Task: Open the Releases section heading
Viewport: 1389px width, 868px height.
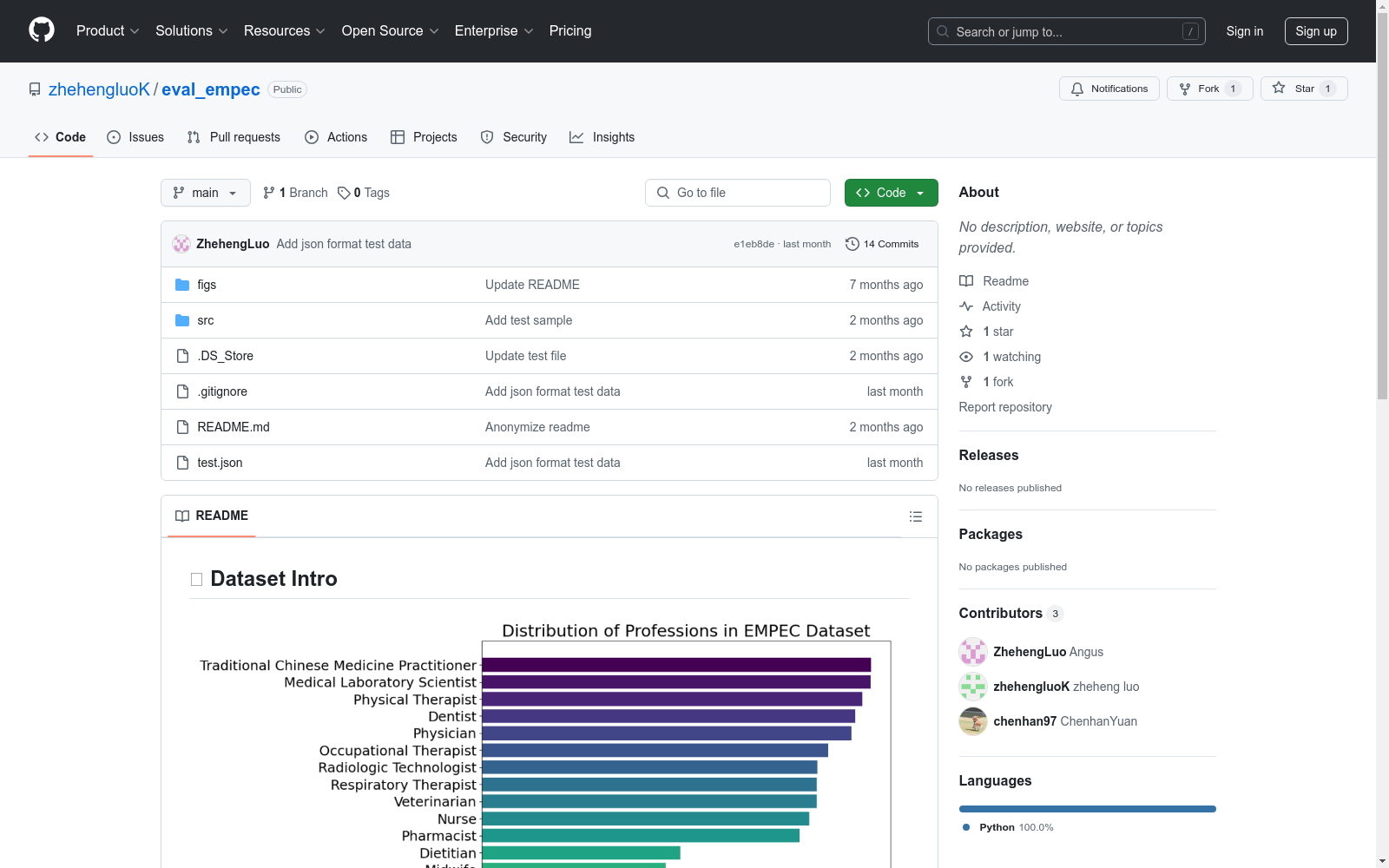Action: click(989, 455)
